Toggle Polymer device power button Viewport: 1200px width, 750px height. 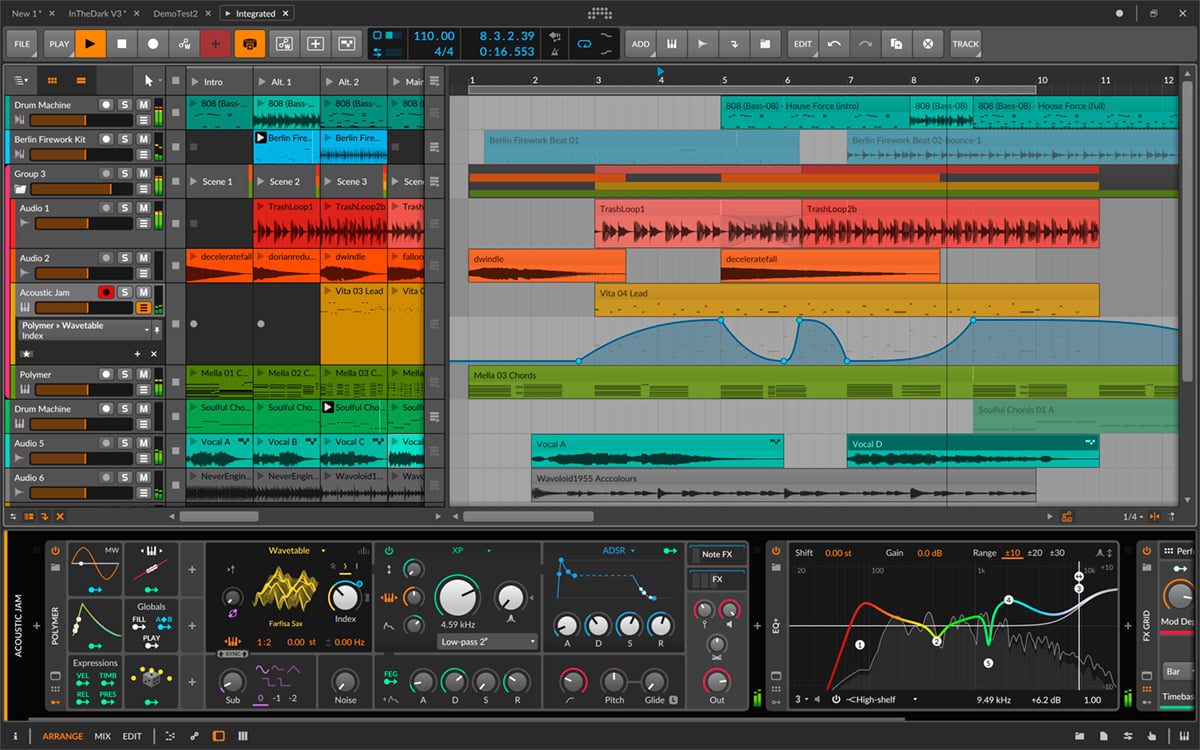[x=55, y=550]
